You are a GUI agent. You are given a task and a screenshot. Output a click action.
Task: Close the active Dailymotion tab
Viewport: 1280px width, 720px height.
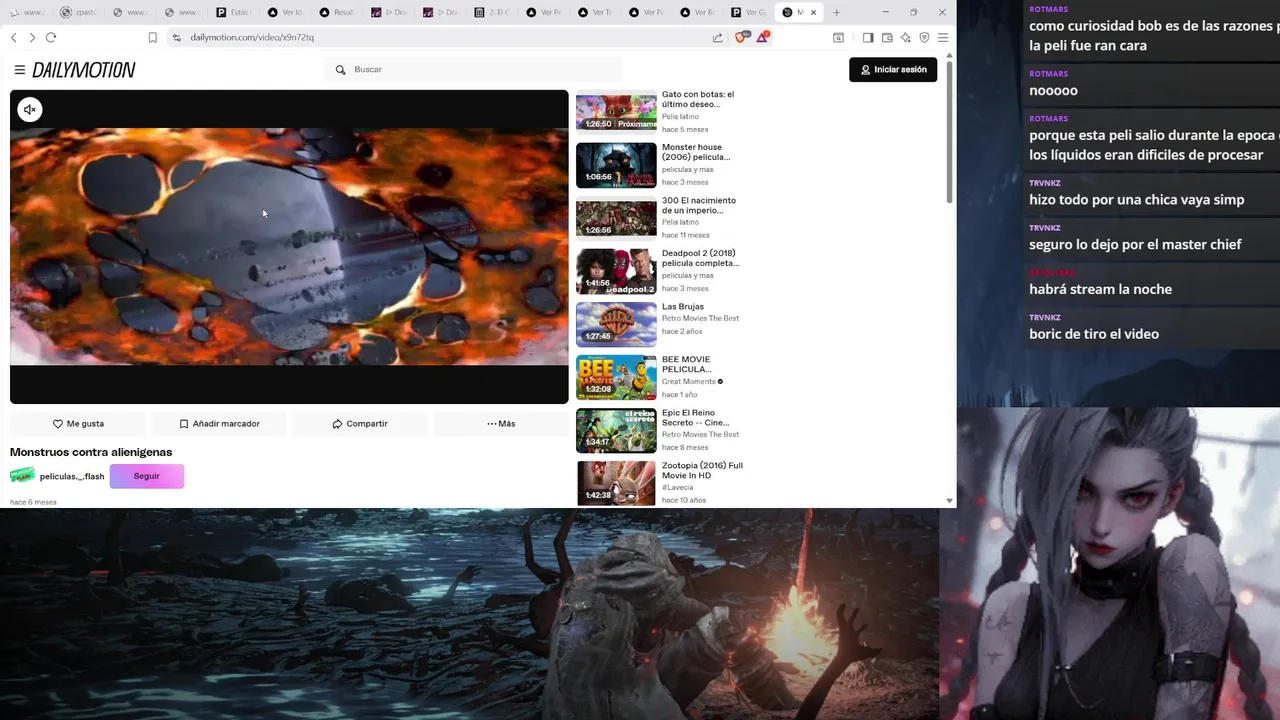813,12
